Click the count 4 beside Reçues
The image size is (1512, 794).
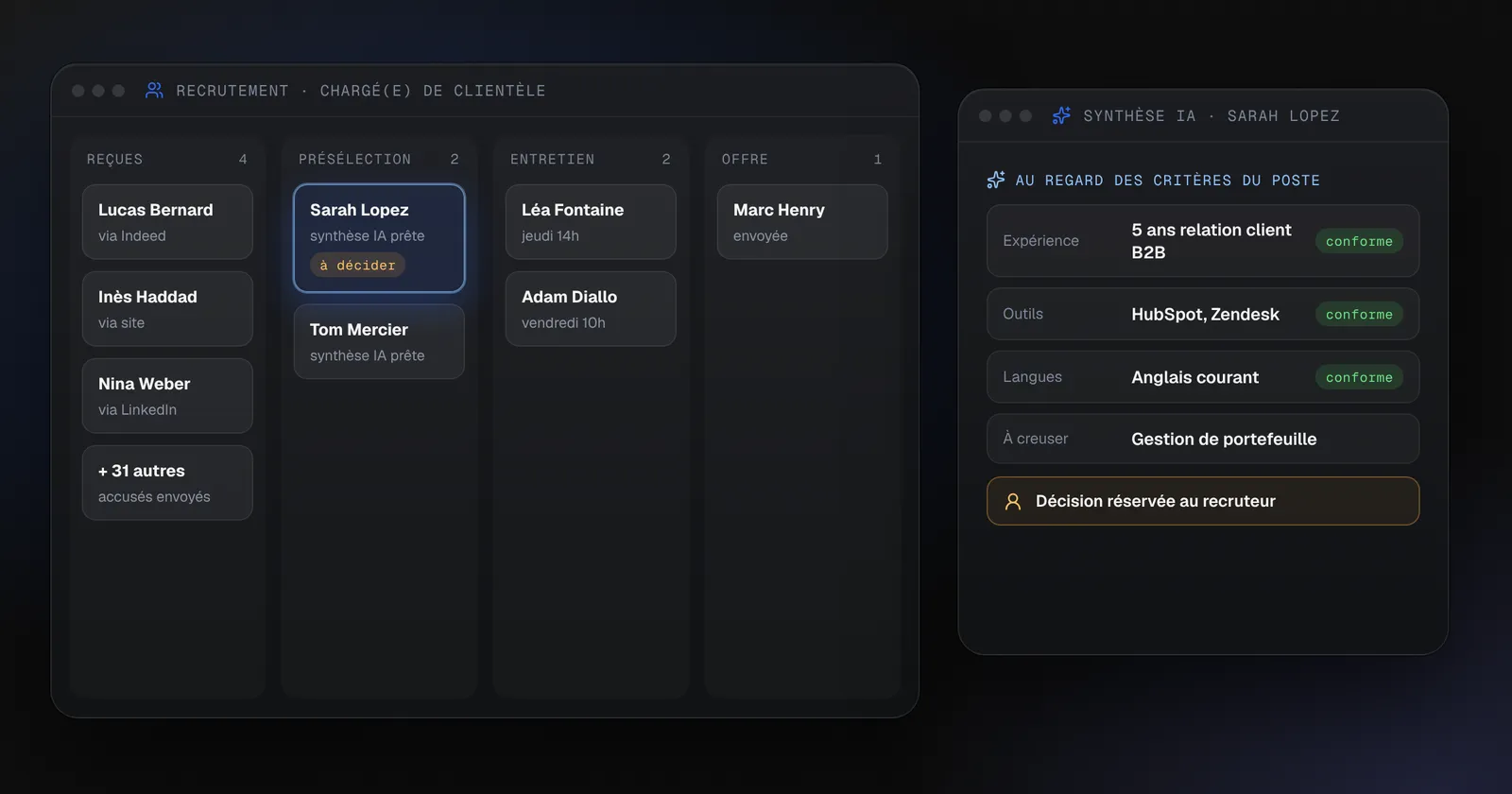[x=243, y=159]
